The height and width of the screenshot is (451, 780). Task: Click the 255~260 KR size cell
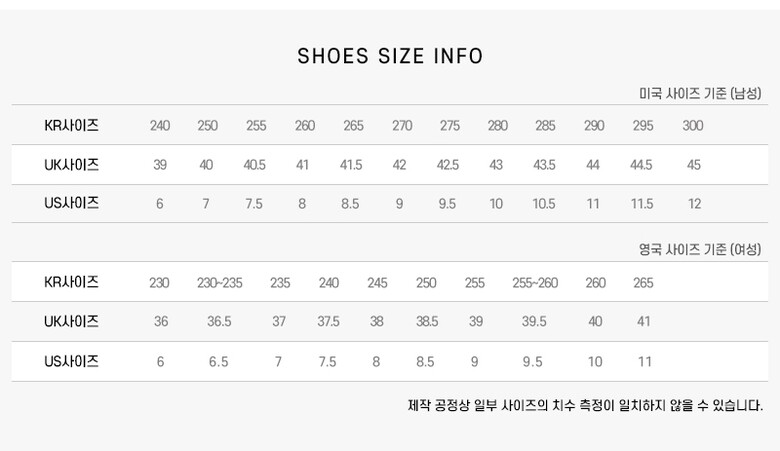(535, 283)
